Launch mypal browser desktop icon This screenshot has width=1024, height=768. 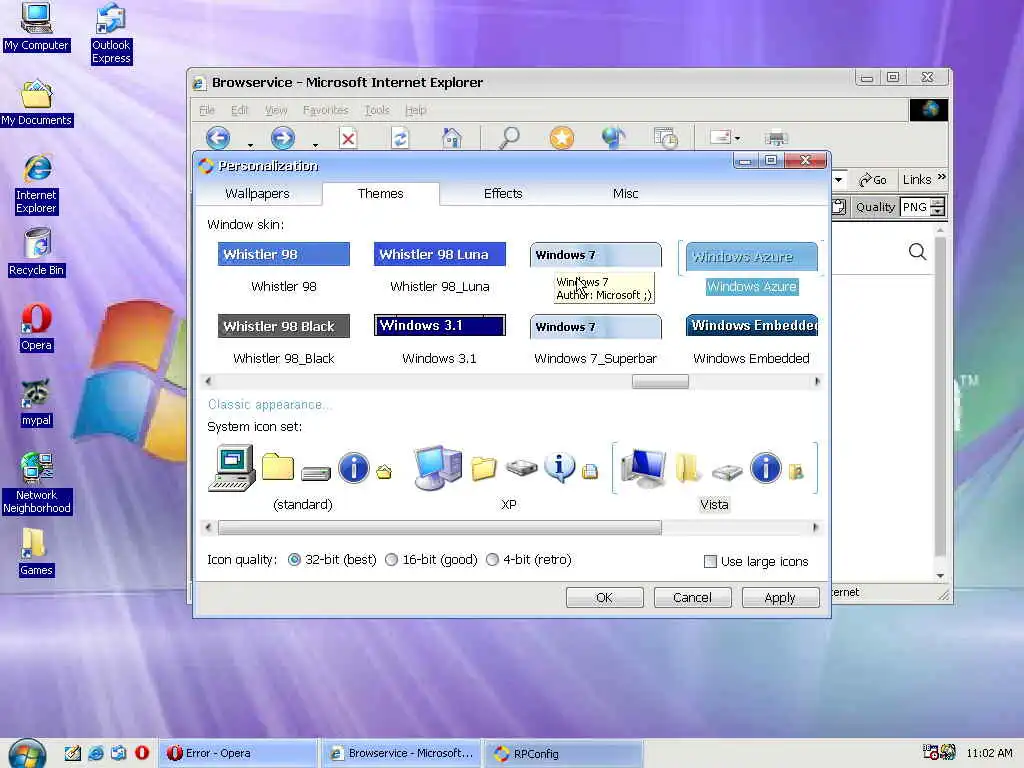tap(36, 402)
